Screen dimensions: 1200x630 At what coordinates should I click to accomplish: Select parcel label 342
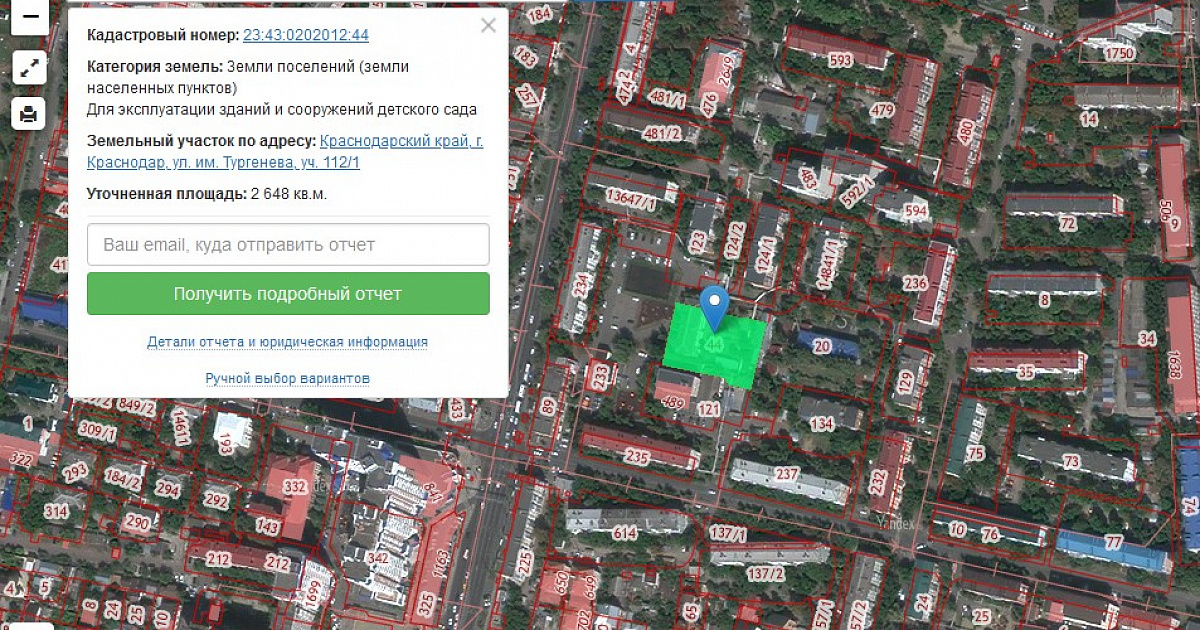click(378, 557)
